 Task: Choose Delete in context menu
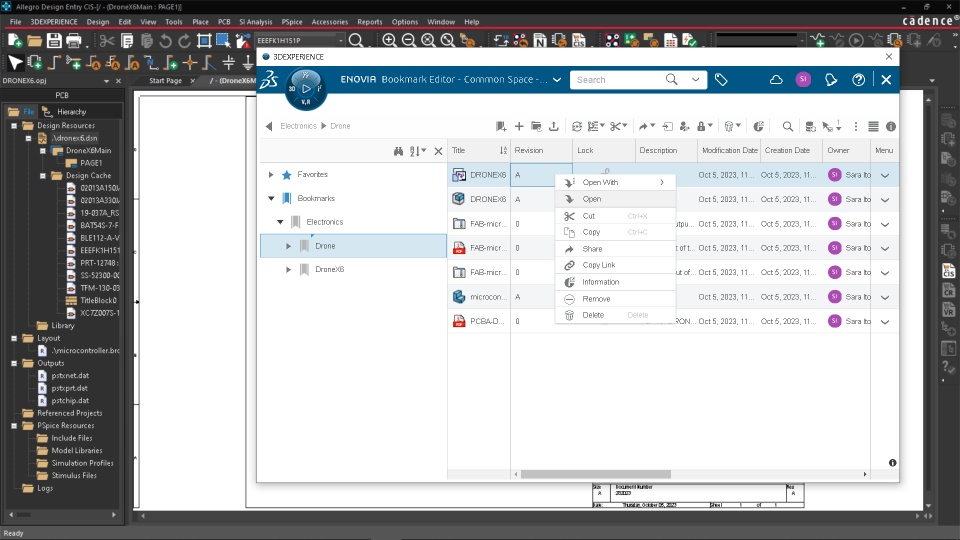tap(615, 315)
